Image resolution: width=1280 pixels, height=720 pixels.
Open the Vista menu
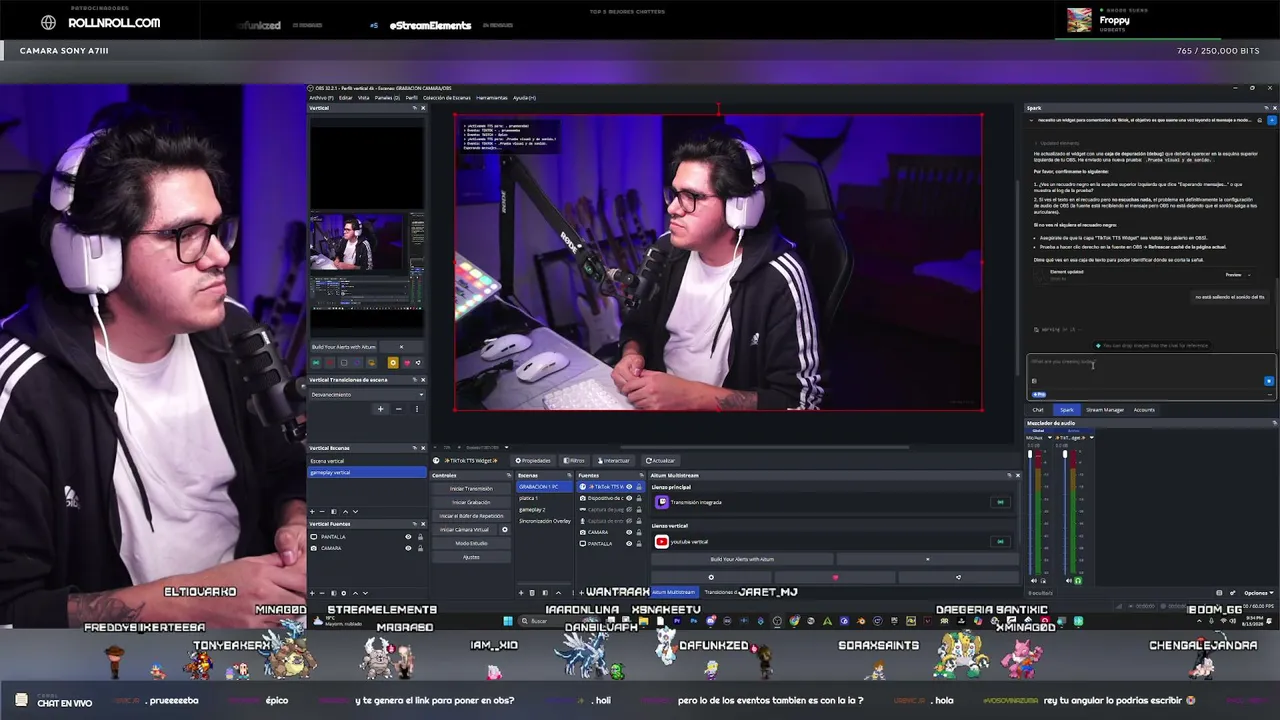click(x=363, y=98)
